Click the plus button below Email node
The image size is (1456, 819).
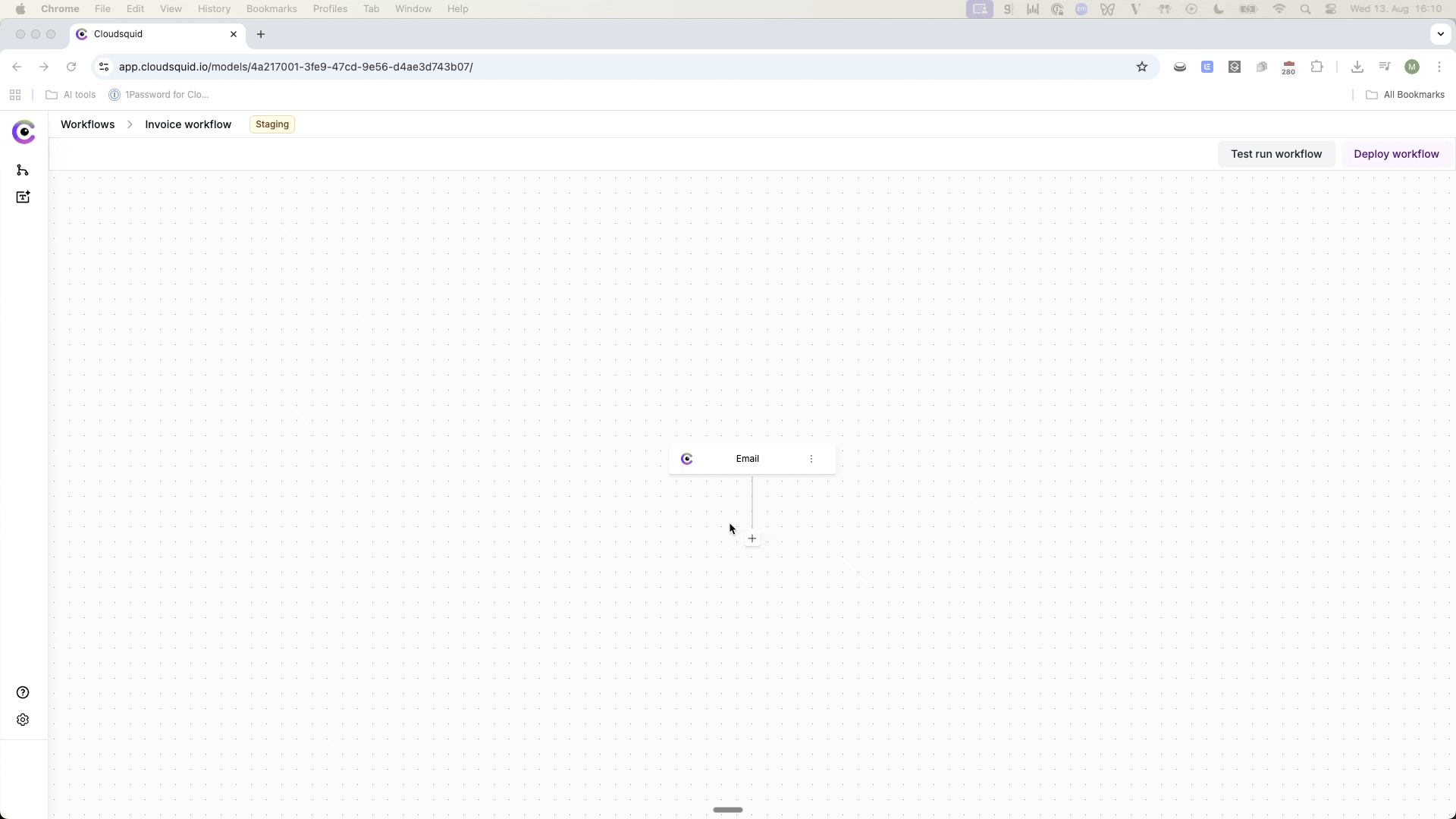pos(752,538)
